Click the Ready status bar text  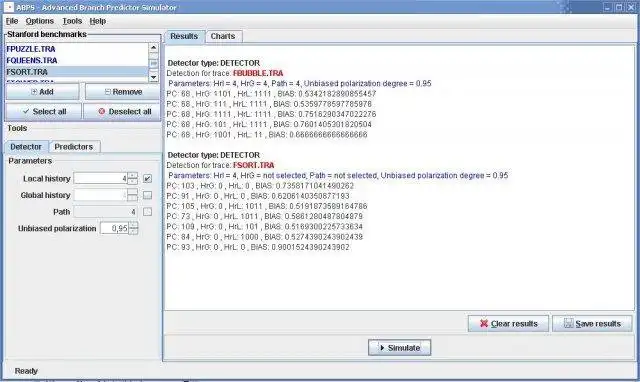point(26,371)
